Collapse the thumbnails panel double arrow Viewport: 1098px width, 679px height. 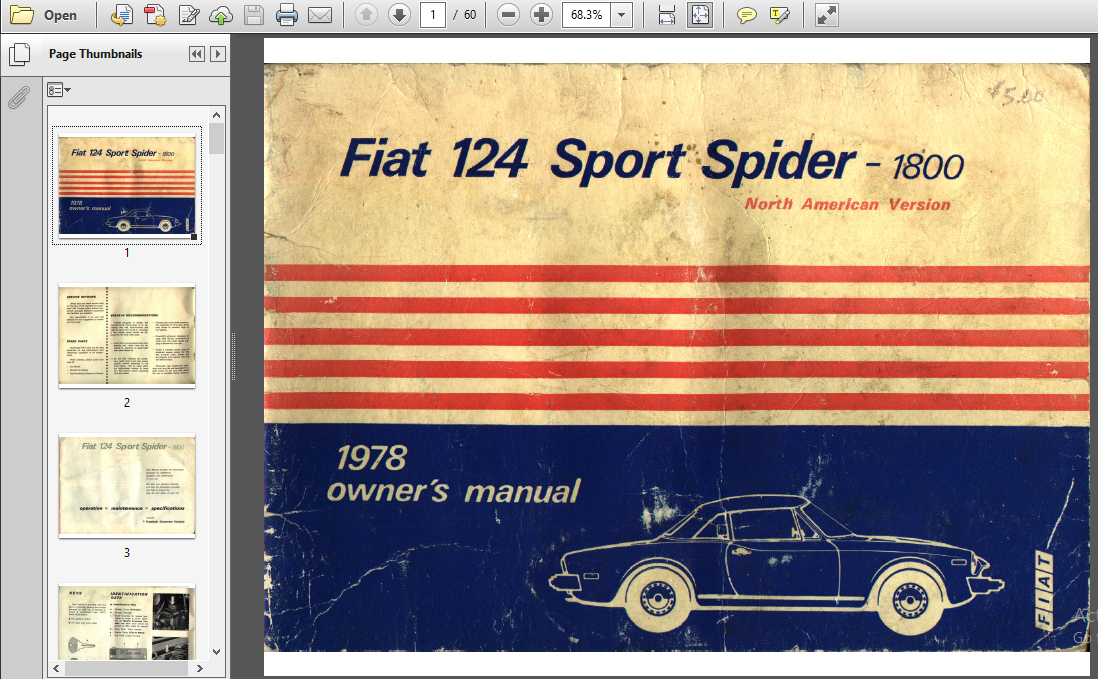(197, 54)
